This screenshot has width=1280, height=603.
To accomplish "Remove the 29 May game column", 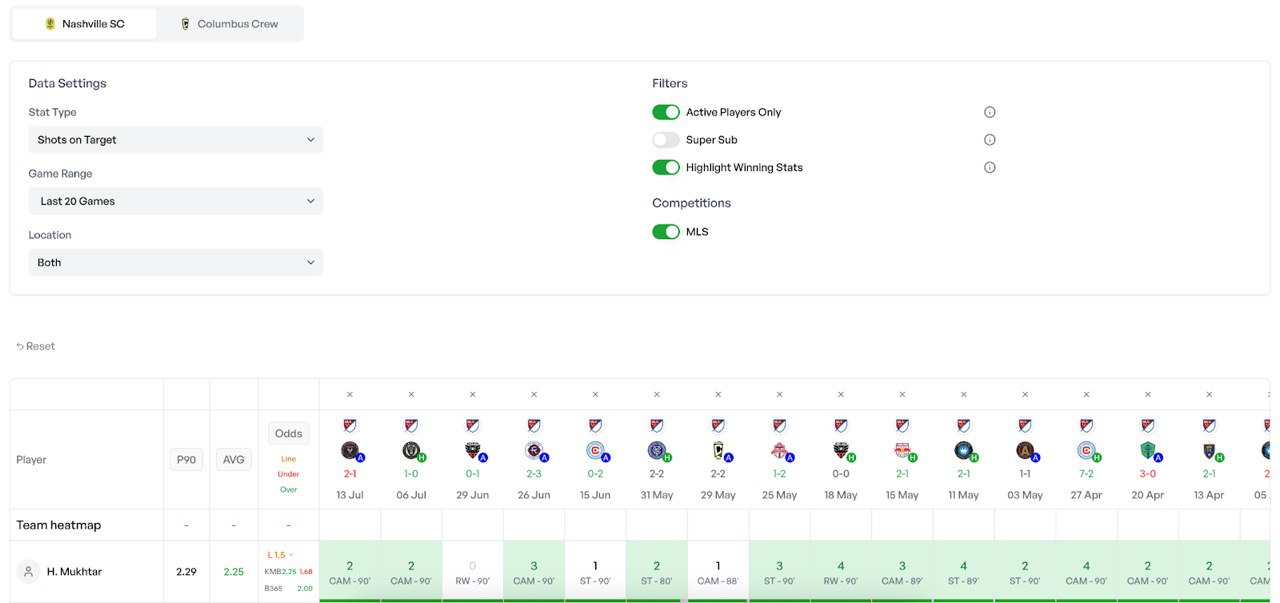I will click(718, 394).
